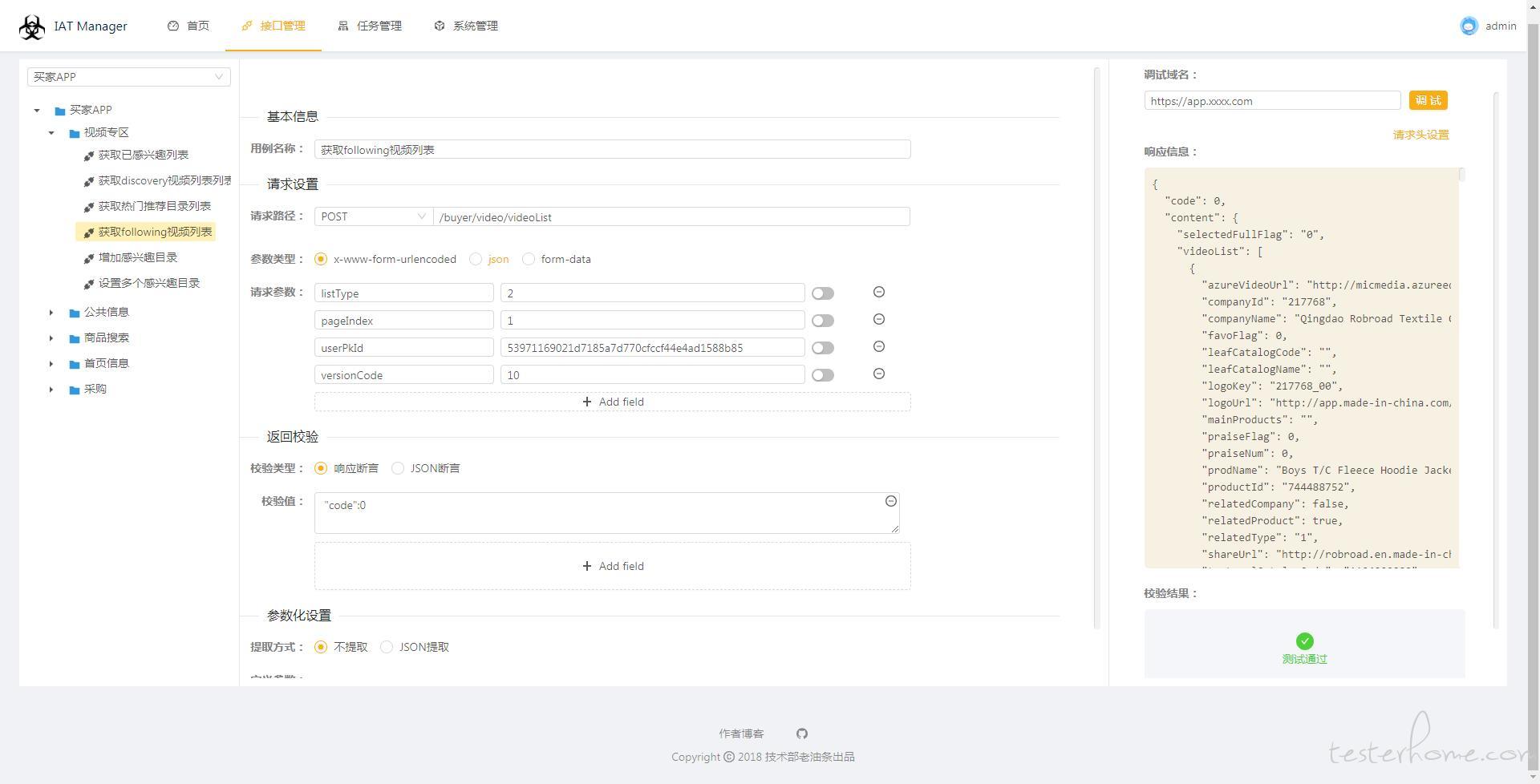Open 请求头设置 header settings link
This screenshot has width=1540, height=784.
click(x=1420, y=135)
